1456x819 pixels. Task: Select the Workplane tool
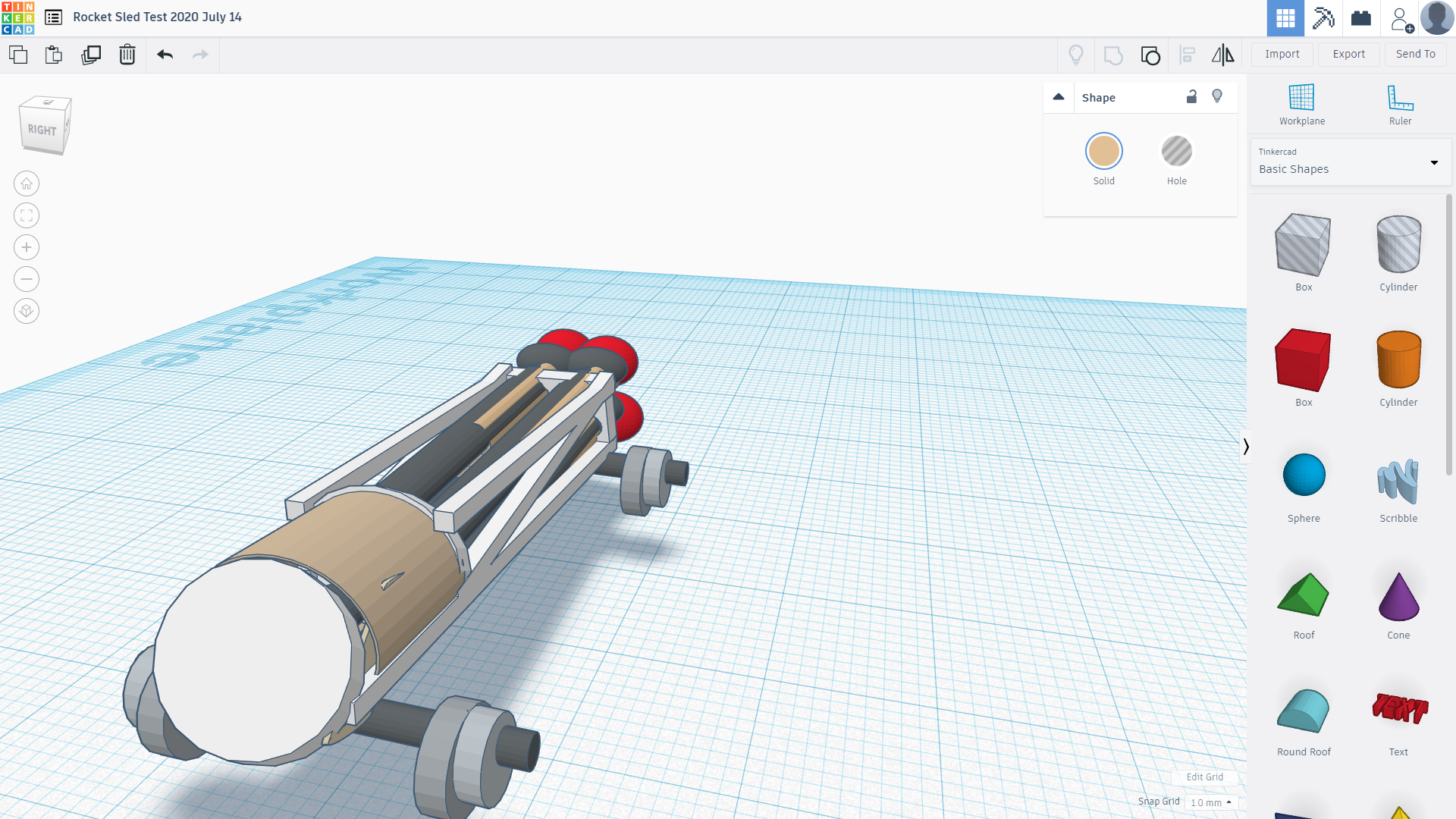1301,105
